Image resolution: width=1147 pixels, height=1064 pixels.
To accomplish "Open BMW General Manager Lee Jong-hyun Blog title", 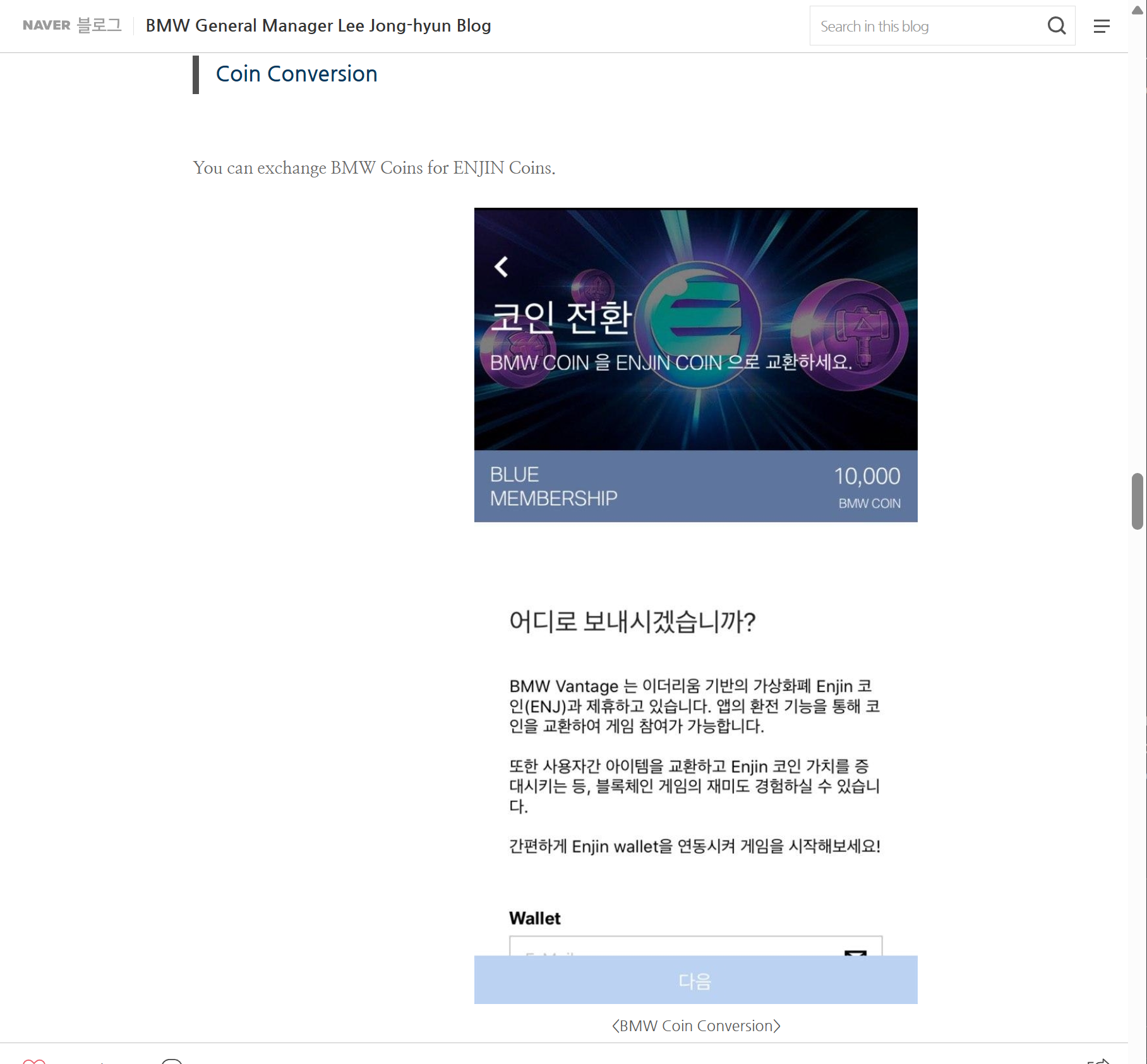I will tap(318, 26).
